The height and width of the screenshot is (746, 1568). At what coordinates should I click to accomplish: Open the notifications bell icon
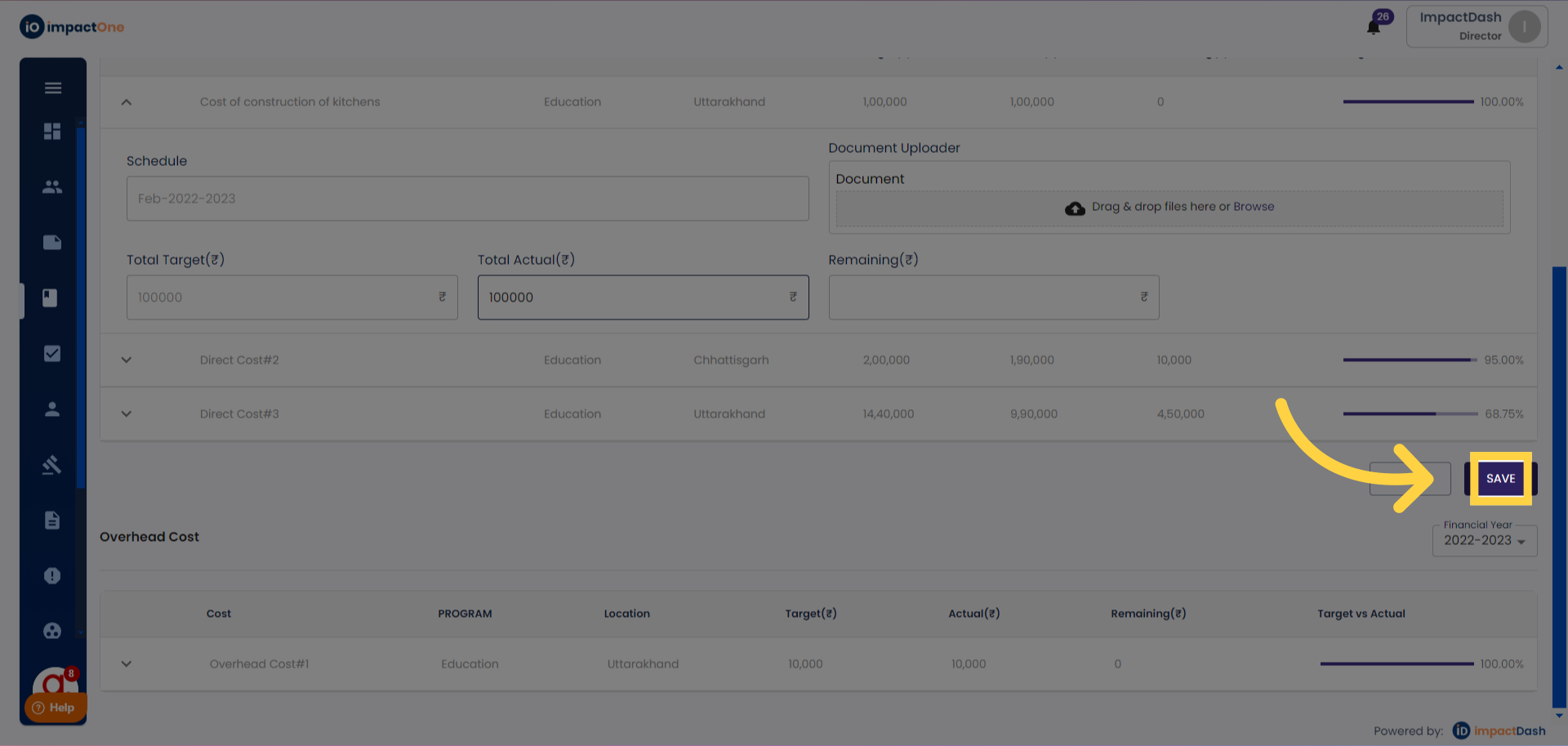(1374, 28)
